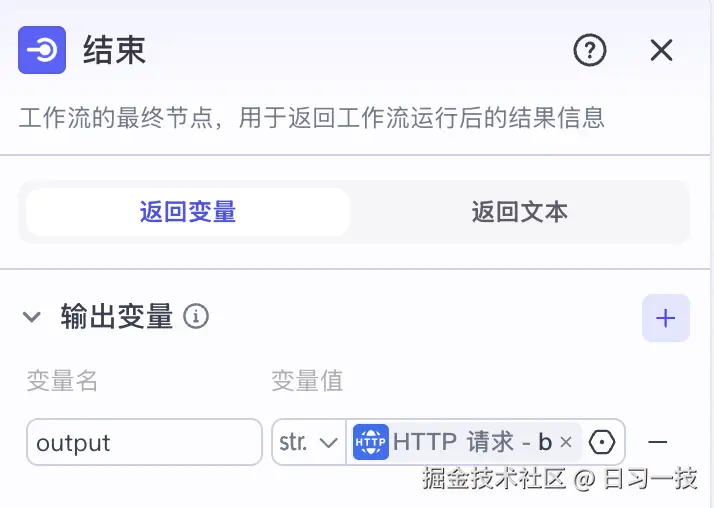Remove the HTTP 请求 - b reference with x
This screenshot has width=714, height=508.
point(566,442)
